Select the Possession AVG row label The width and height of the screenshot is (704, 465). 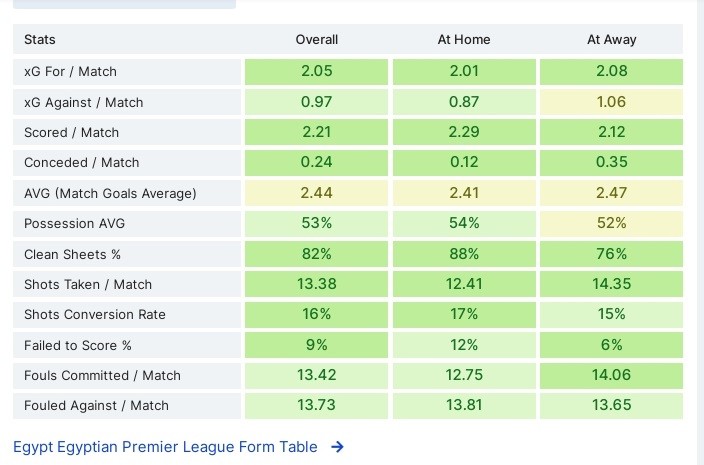(x=75, y=223)
